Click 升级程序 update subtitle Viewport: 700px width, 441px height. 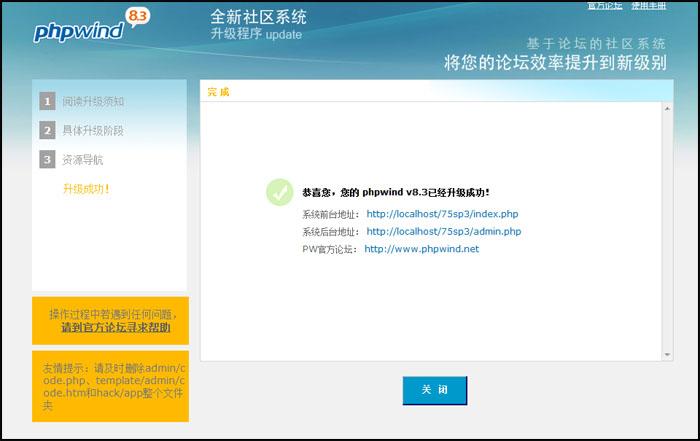(256, 34)
